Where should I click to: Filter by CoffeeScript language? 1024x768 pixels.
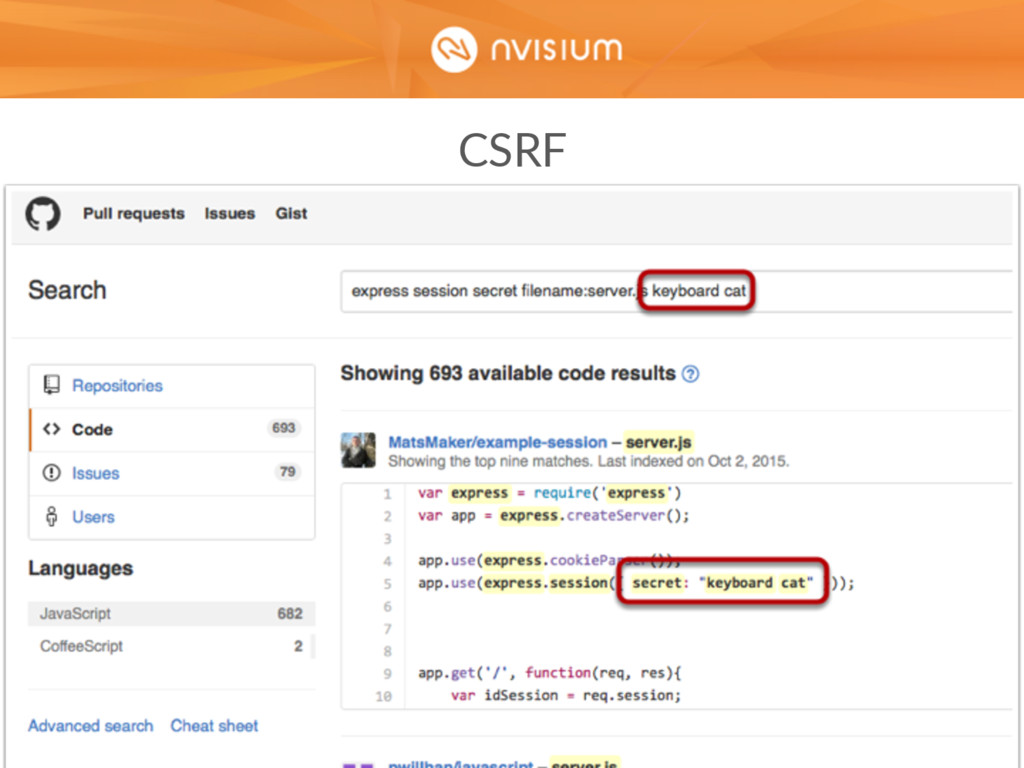171,647
